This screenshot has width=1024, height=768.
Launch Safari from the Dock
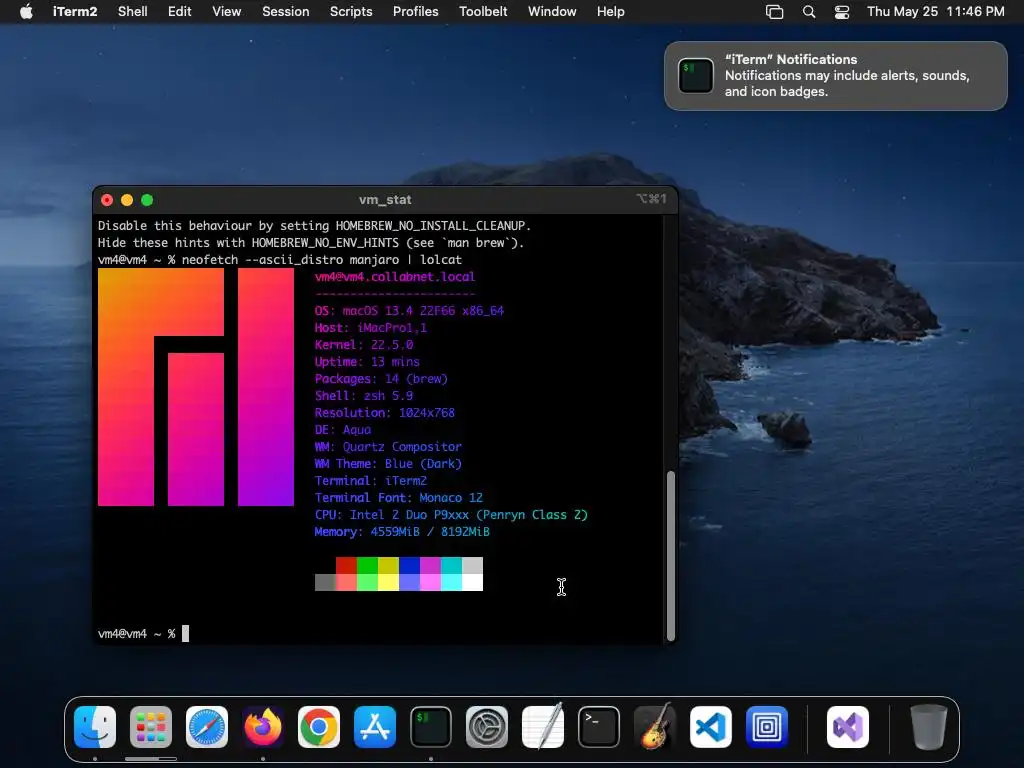207,726
